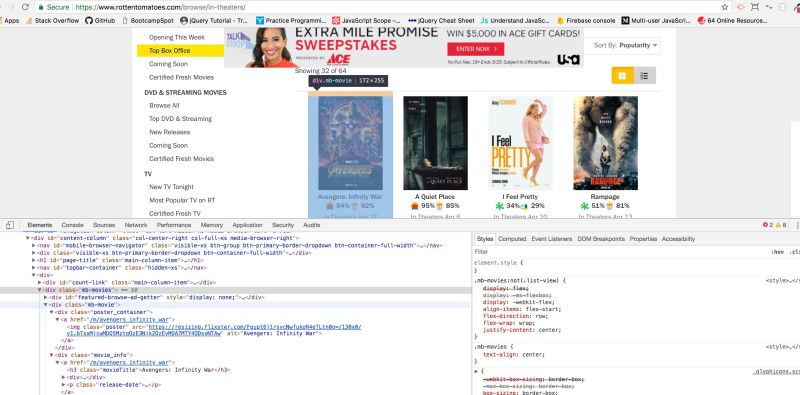Screen dimensions: 800x395
Task: Switch to the Network tab
Action: (136, 225)
